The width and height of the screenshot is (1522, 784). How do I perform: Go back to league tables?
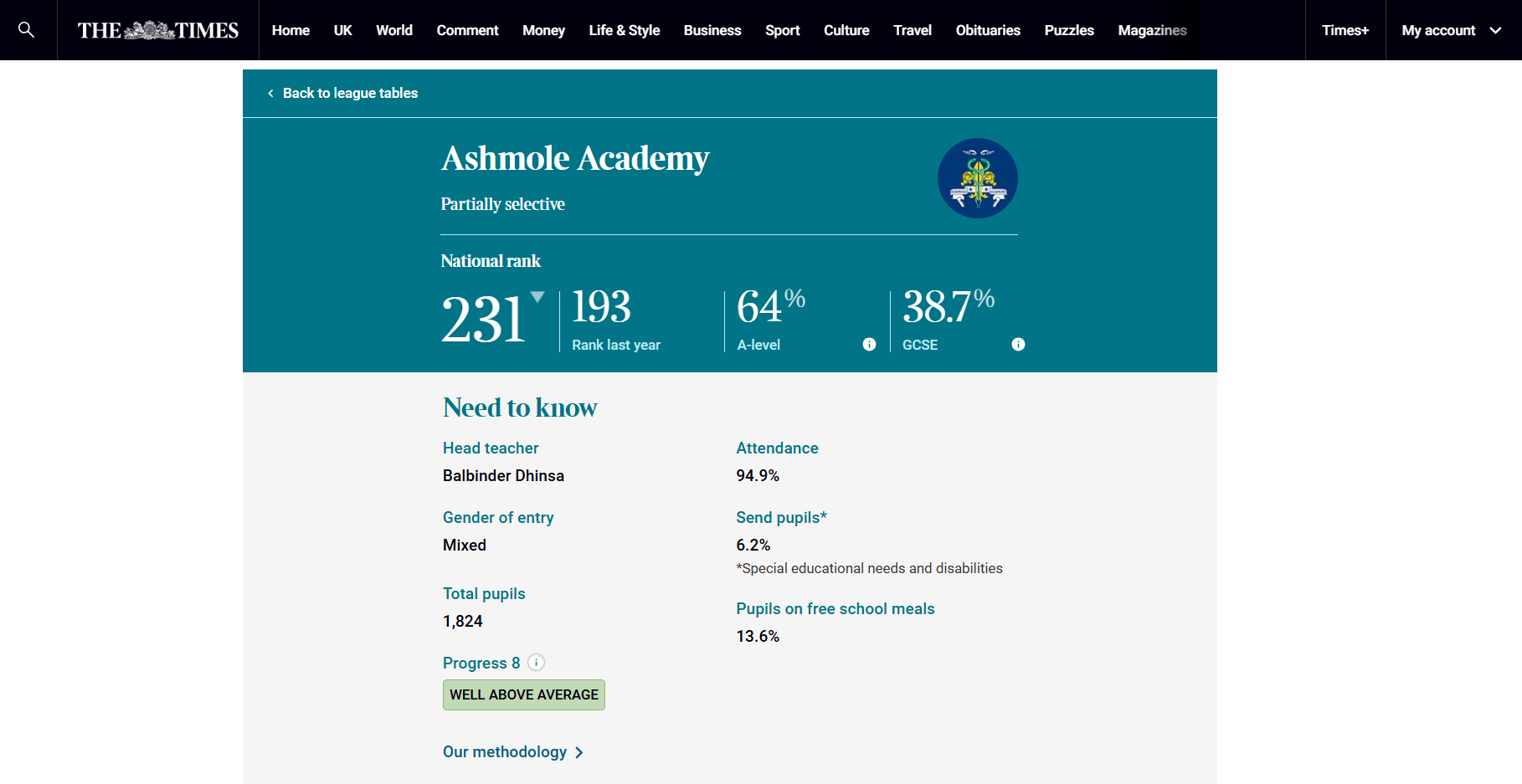(x=350, y=94)
